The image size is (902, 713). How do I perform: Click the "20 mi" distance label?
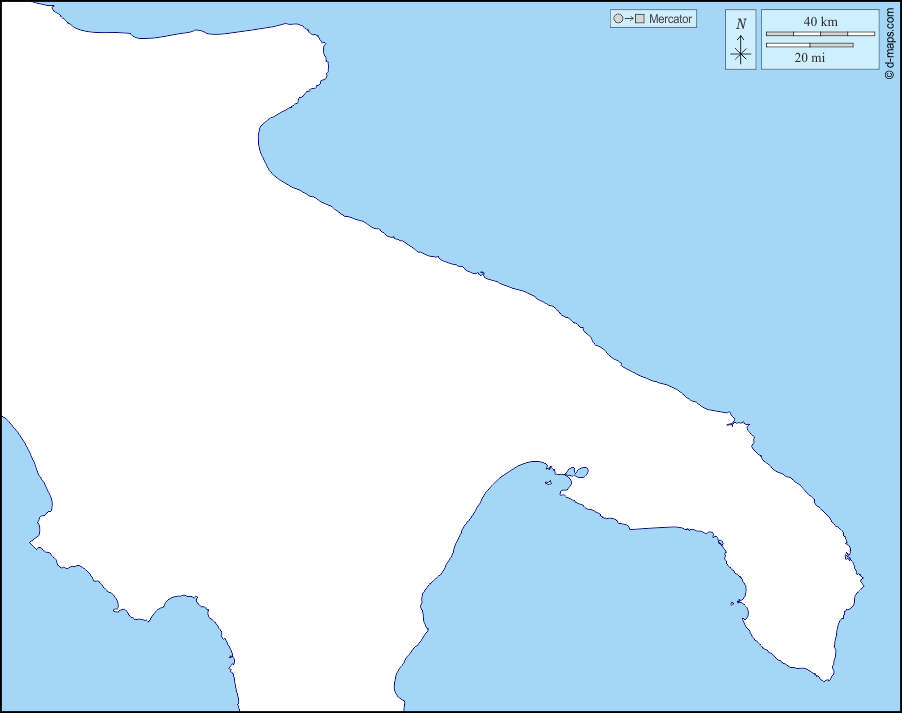(809, 58)
